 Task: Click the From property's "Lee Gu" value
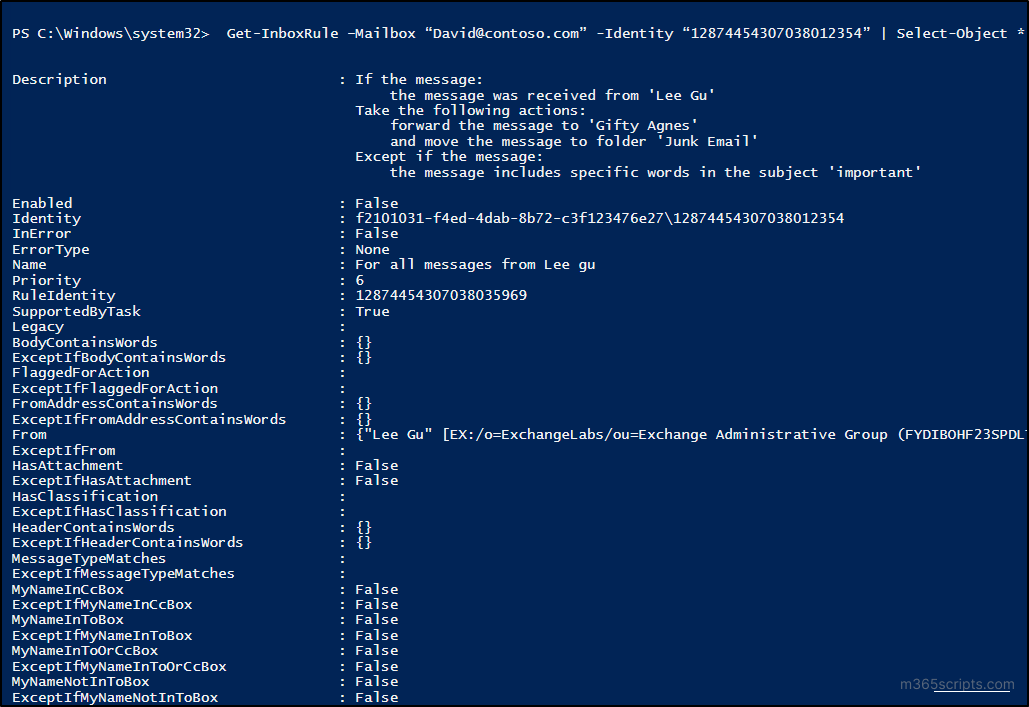click(x=398, y=434)
